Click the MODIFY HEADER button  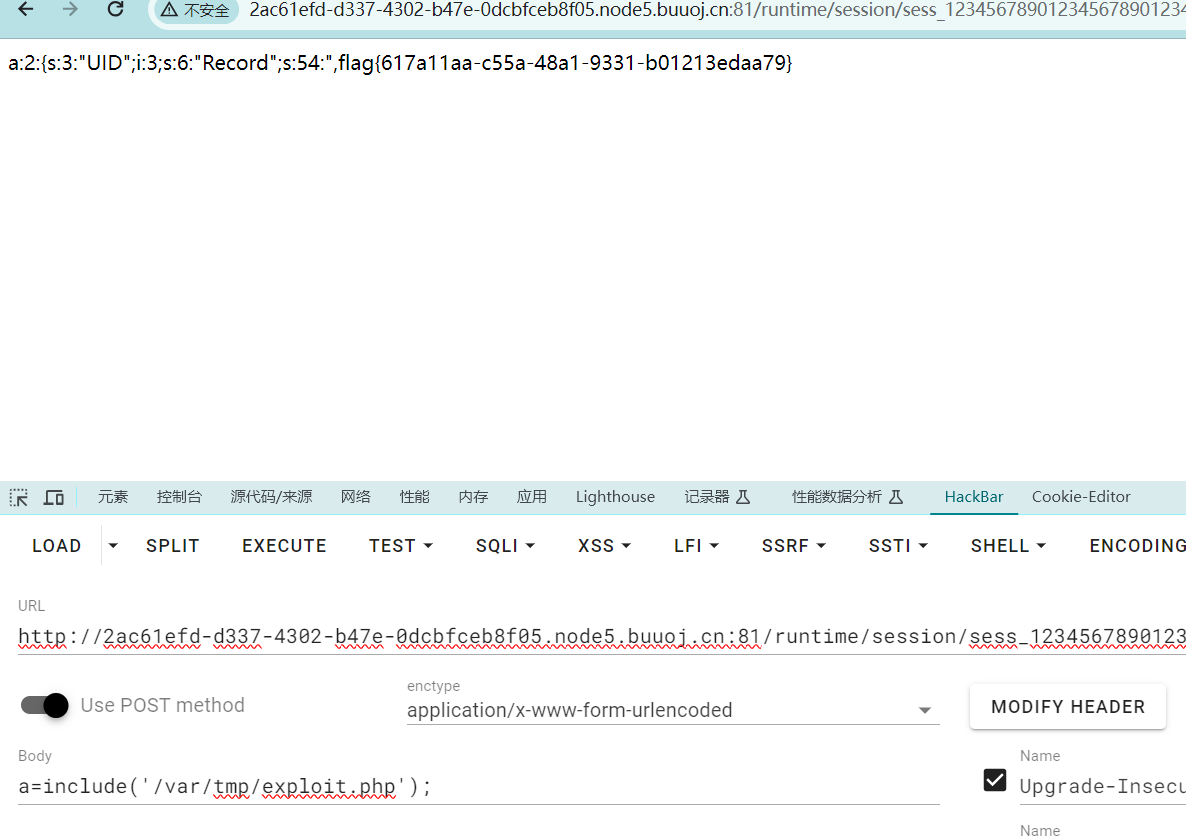[1067, 707]
